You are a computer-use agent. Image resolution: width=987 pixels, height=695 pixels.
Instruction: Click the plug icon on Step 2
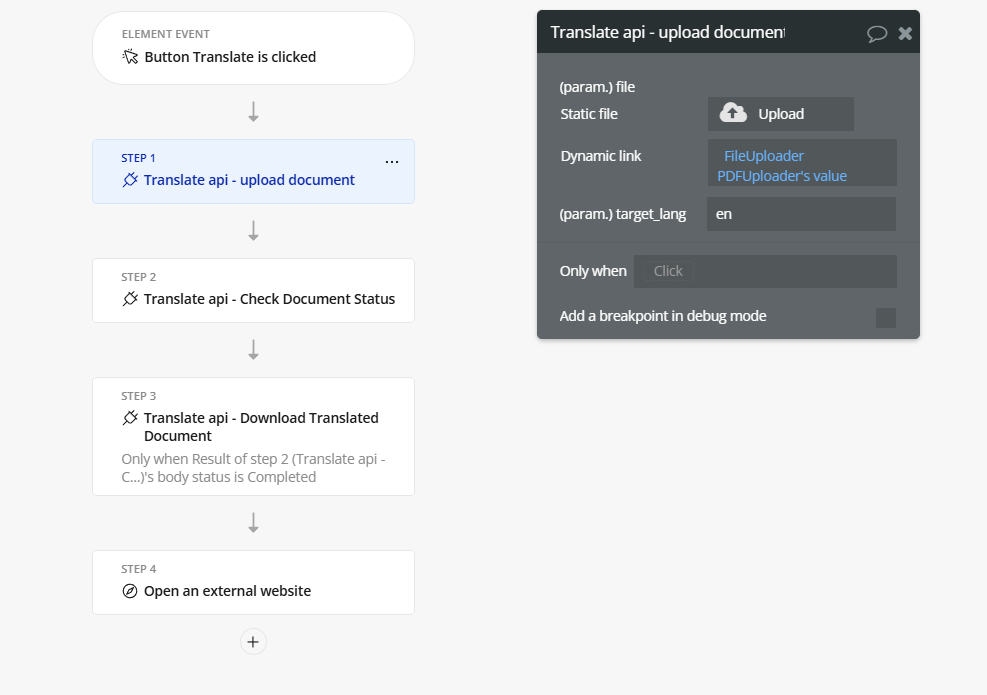[130, 299]
